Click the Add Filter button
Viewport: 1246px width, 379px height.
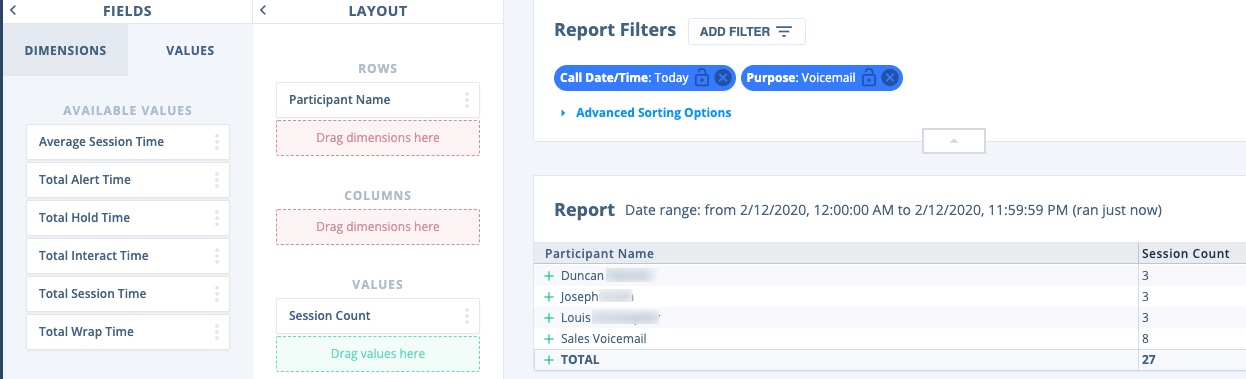pos(747,32)
